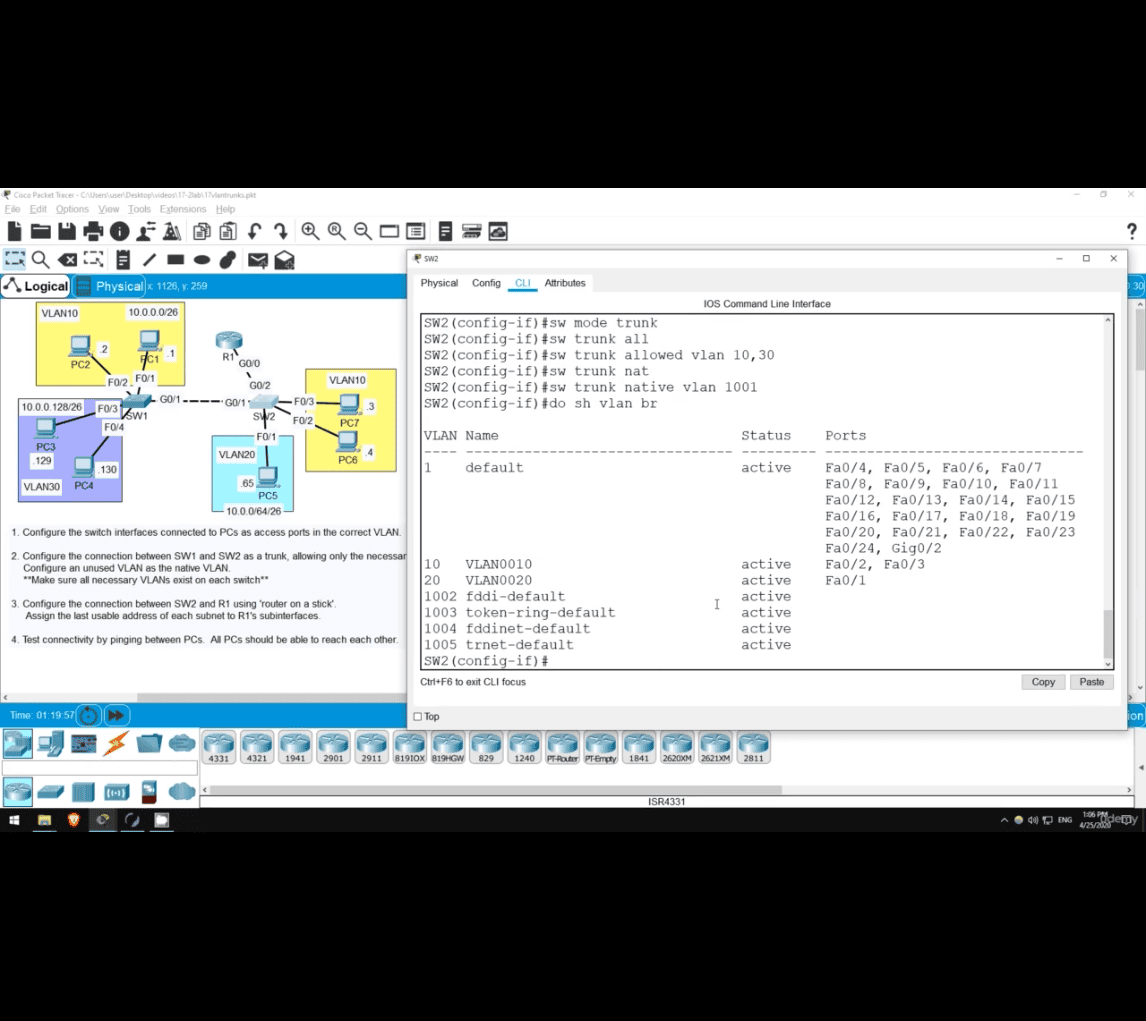This screenshot has height=1021, width=1146.
Task: Open the File menu
Action: coord(12,209)
